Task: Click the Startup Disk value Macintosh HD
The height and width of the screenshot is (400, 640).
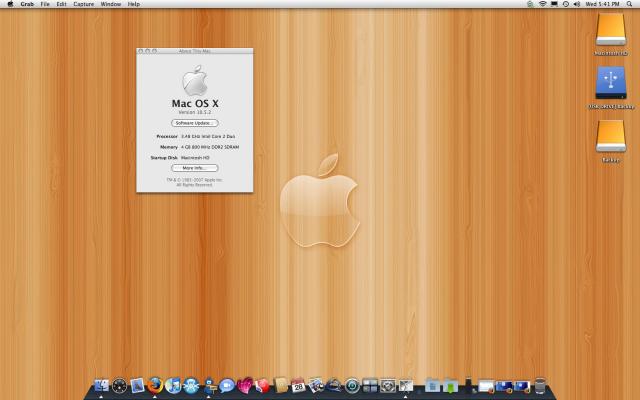Action: [x=195, y=158]
